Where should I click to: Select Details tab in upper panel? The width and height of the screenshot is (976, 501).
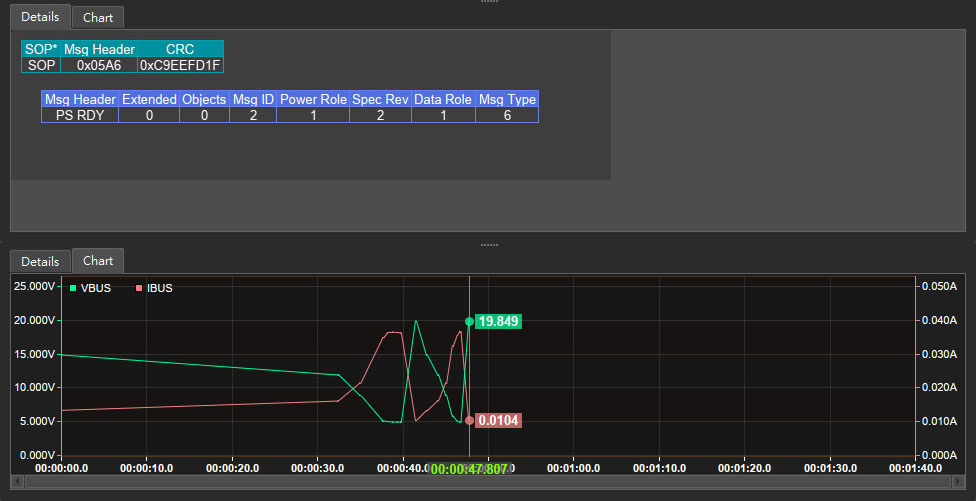[40, 17]
